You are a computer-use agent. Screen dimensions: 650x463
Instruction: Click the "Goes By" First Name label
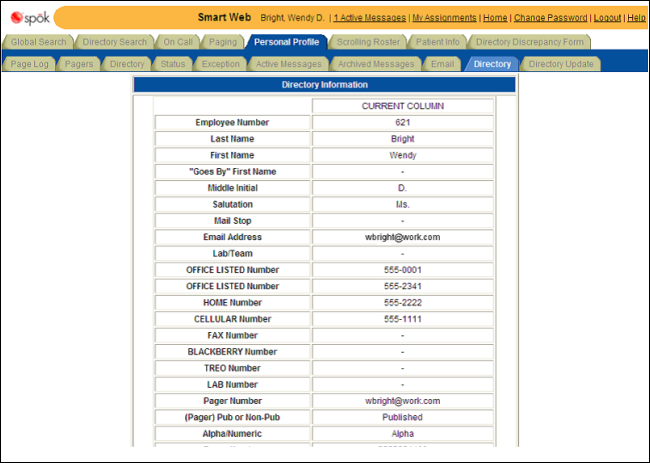click(x=232, y=172)
